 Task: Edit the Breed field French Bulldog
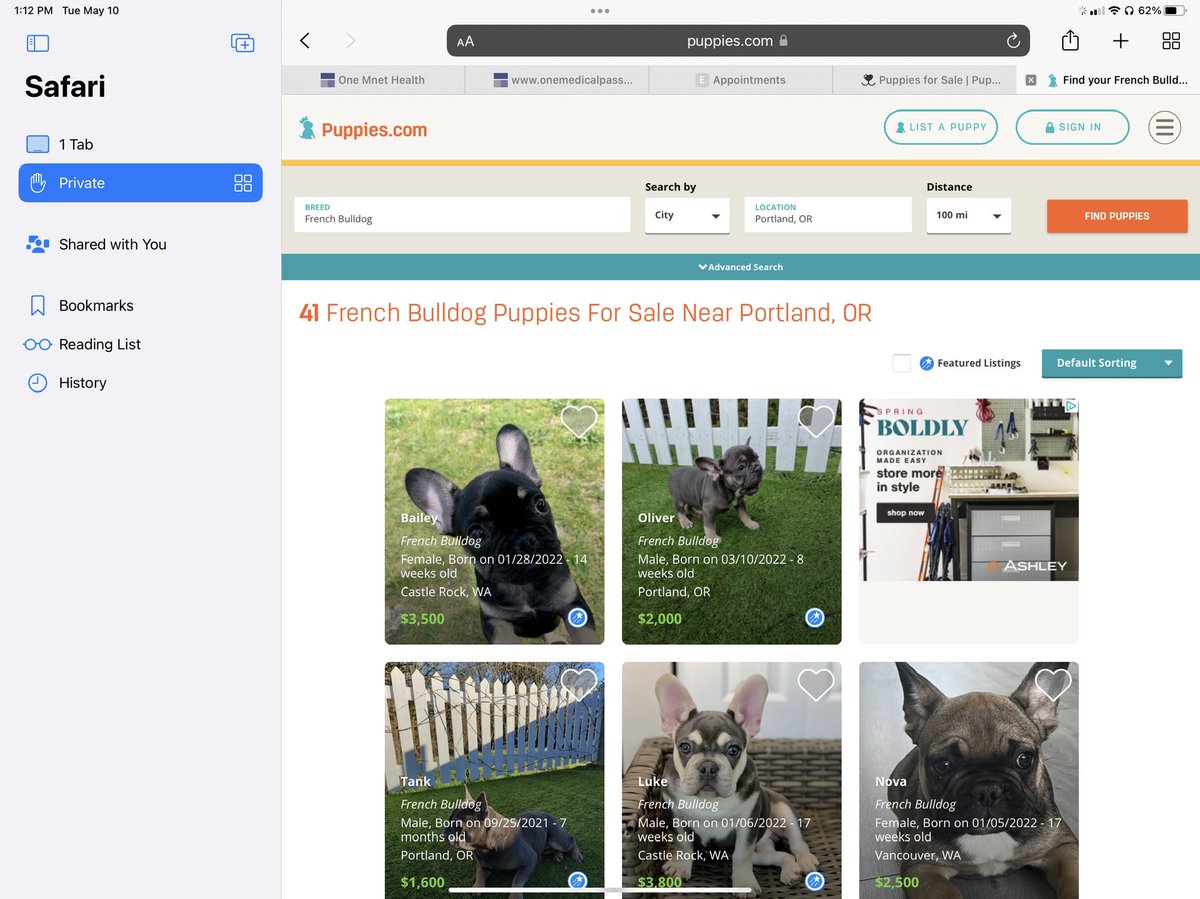pyautogui.click(x=462, y=215)
